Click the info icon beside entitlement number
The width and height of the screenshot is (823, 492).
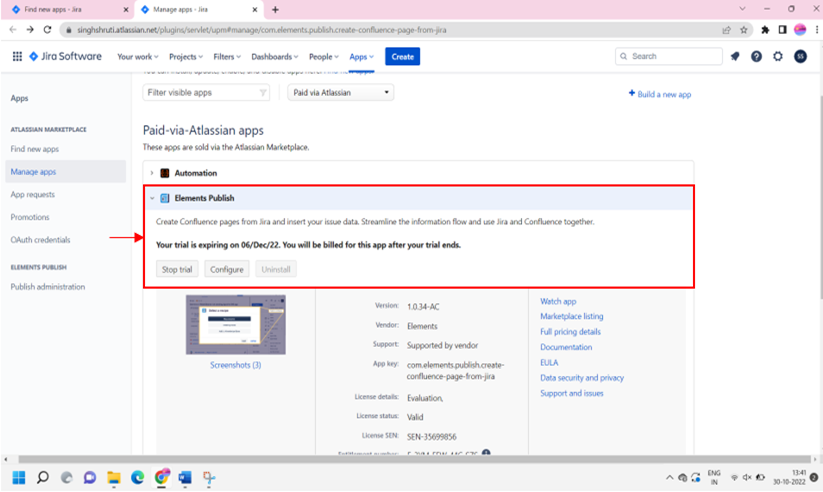(486, 453)
